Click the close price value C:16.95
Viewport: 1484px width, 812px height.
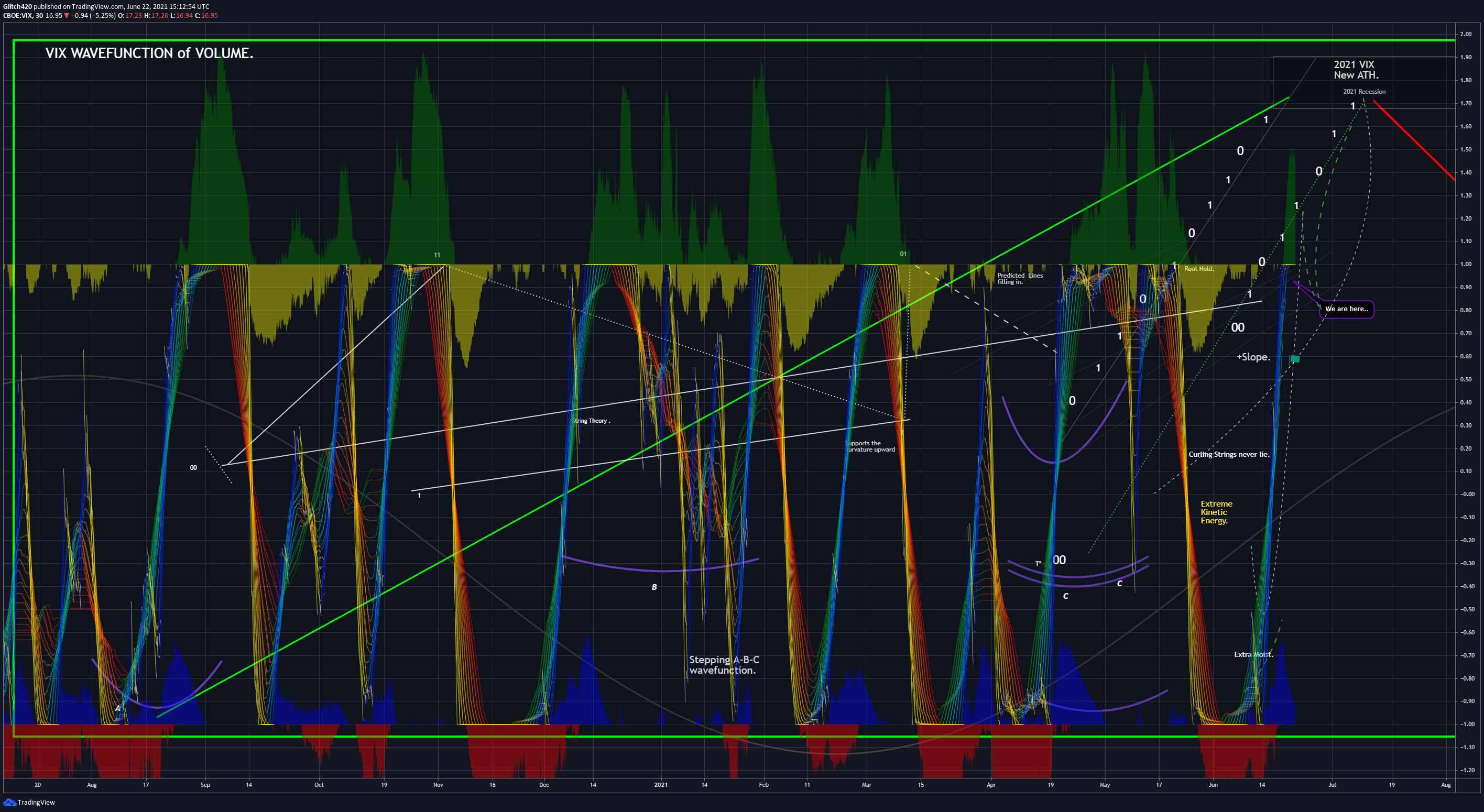pos(206,16)
